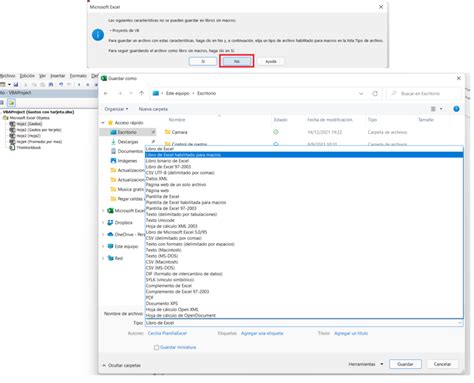474x383 pixels.
Task: Toggle the Guardar miniatura checkbox
Action: tap(156, 347)
